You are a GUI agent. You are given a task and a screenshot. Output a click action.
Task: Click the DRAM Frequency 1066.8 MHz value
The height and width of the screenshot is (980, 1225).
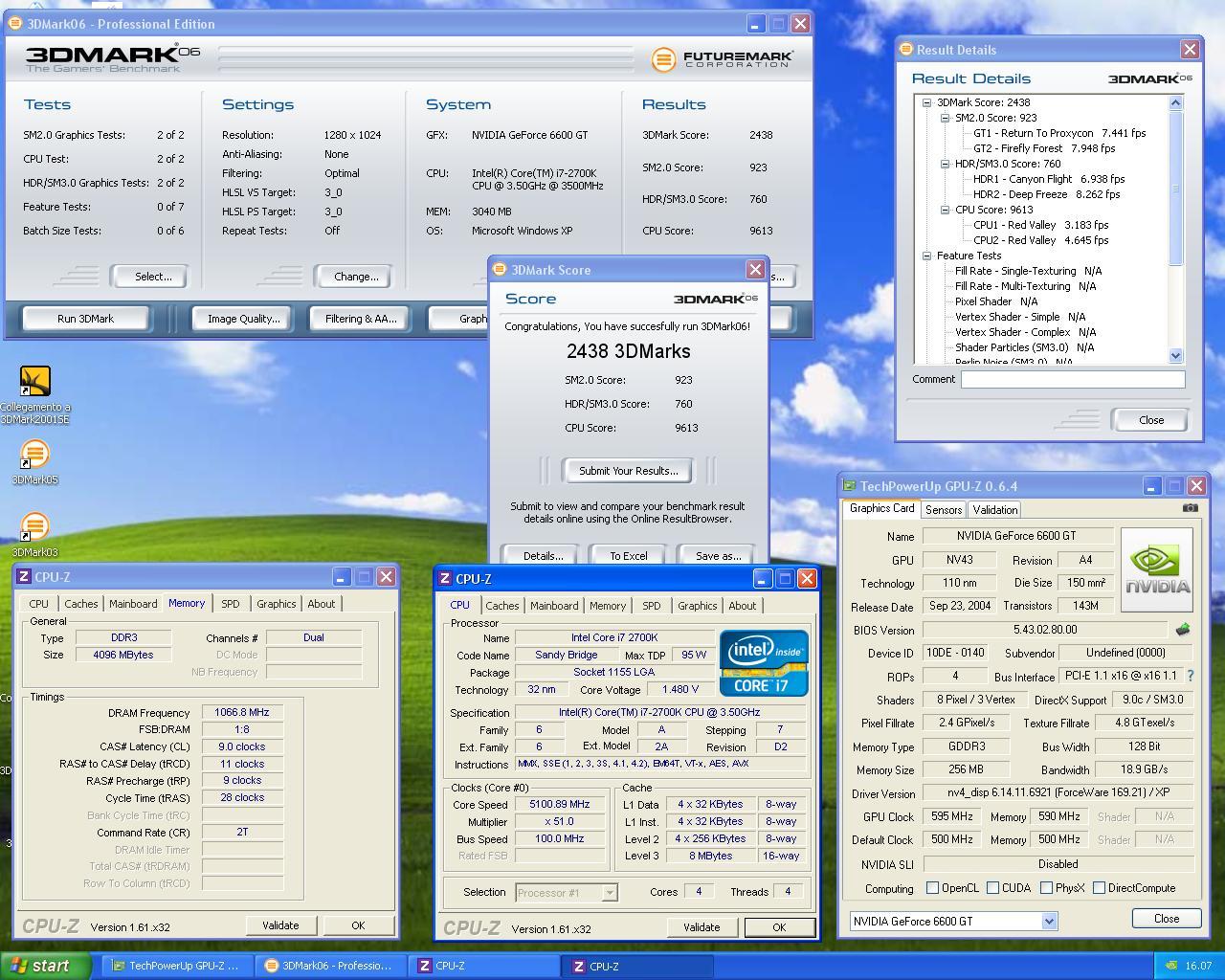[243, 713]
